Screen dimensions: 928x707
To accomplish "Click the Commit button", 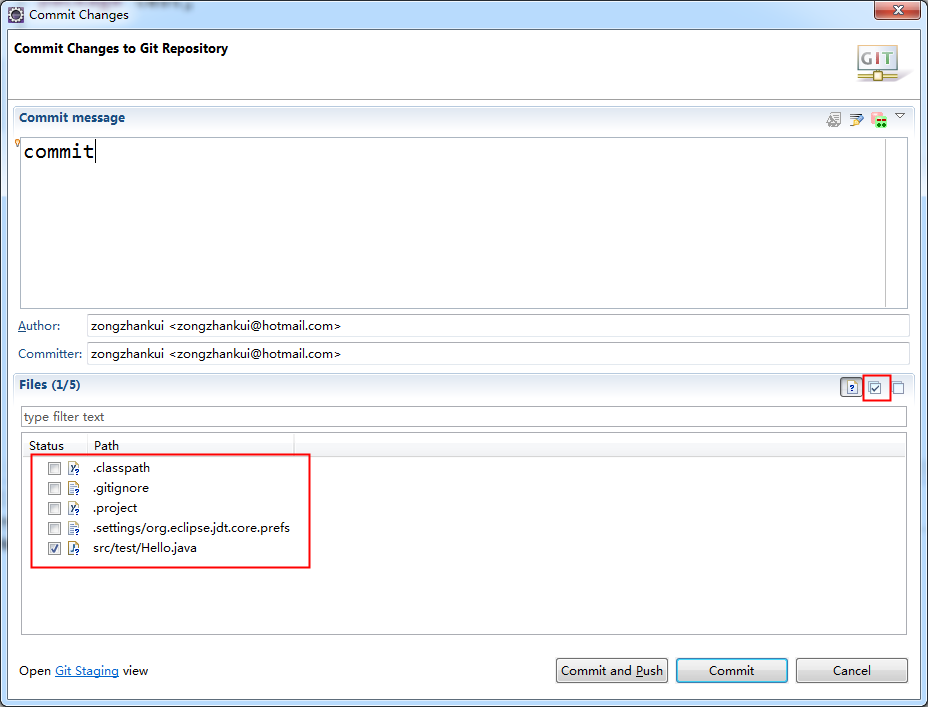I will coord(731,670).
